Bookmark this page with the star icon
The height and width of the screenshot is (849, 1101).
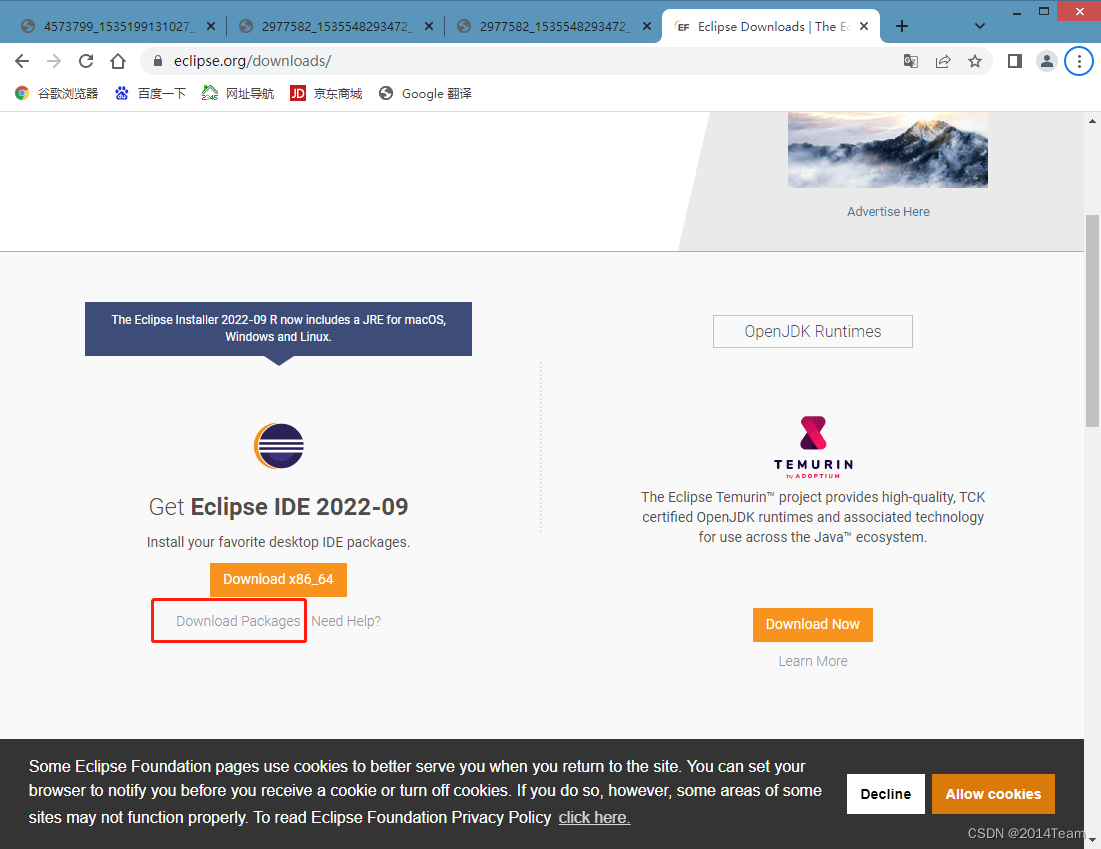point(975,61)
